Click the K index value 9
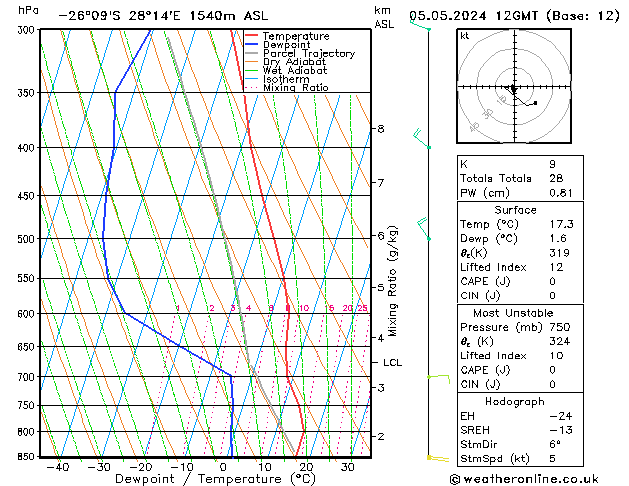 552,164
